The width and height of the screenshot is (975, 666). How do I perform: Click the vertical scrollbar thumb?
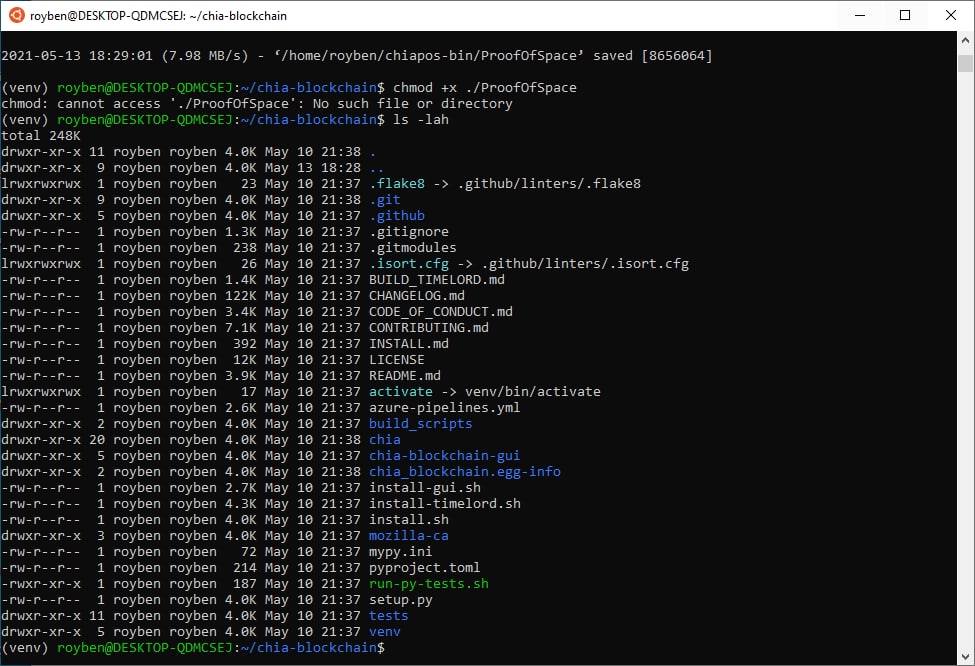(965, 63)
